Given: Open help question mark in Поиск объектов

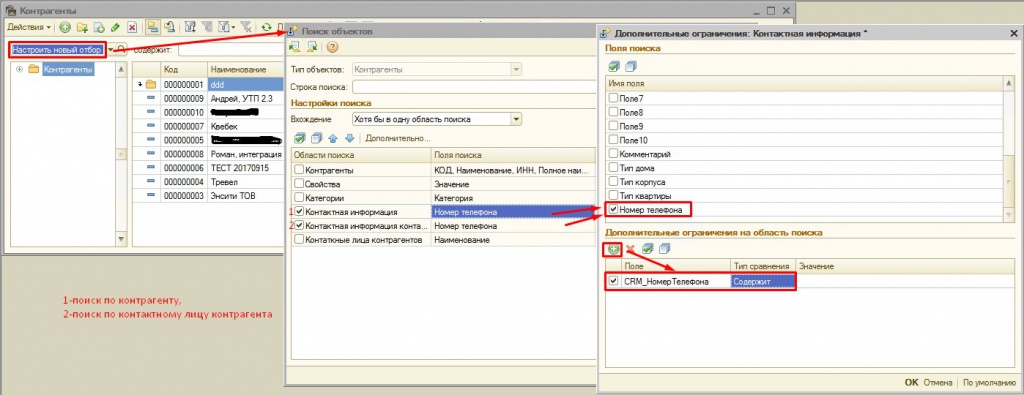Looking at the screenshot, I should pyautogui.click(x=332, y=46).
